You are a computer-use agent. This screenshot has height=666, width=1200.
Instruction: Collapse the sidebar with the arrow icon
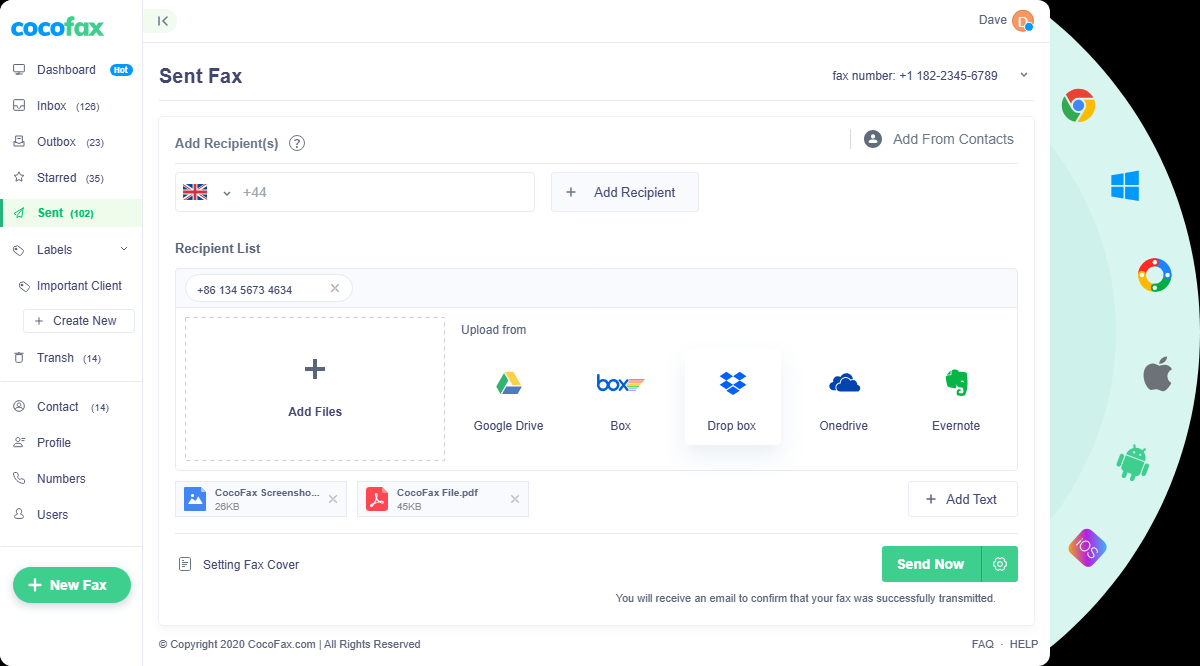click(x=162, y=21)
